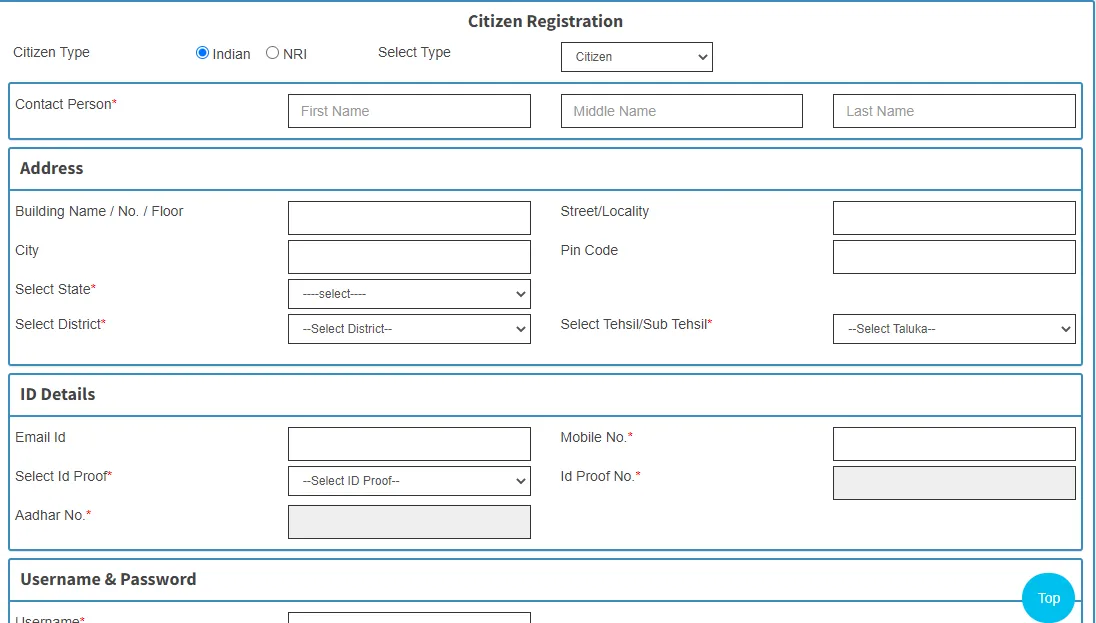Click the Username input field
The width and height of the screenshot is (1096, 623).
(x=409, y=618)
